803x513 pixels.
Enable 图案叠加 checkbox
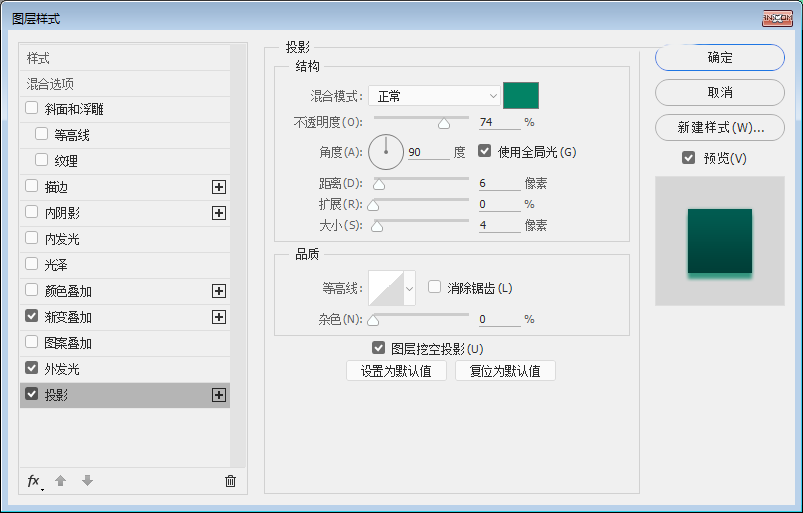pyautogui.click(x=31, y=342)
